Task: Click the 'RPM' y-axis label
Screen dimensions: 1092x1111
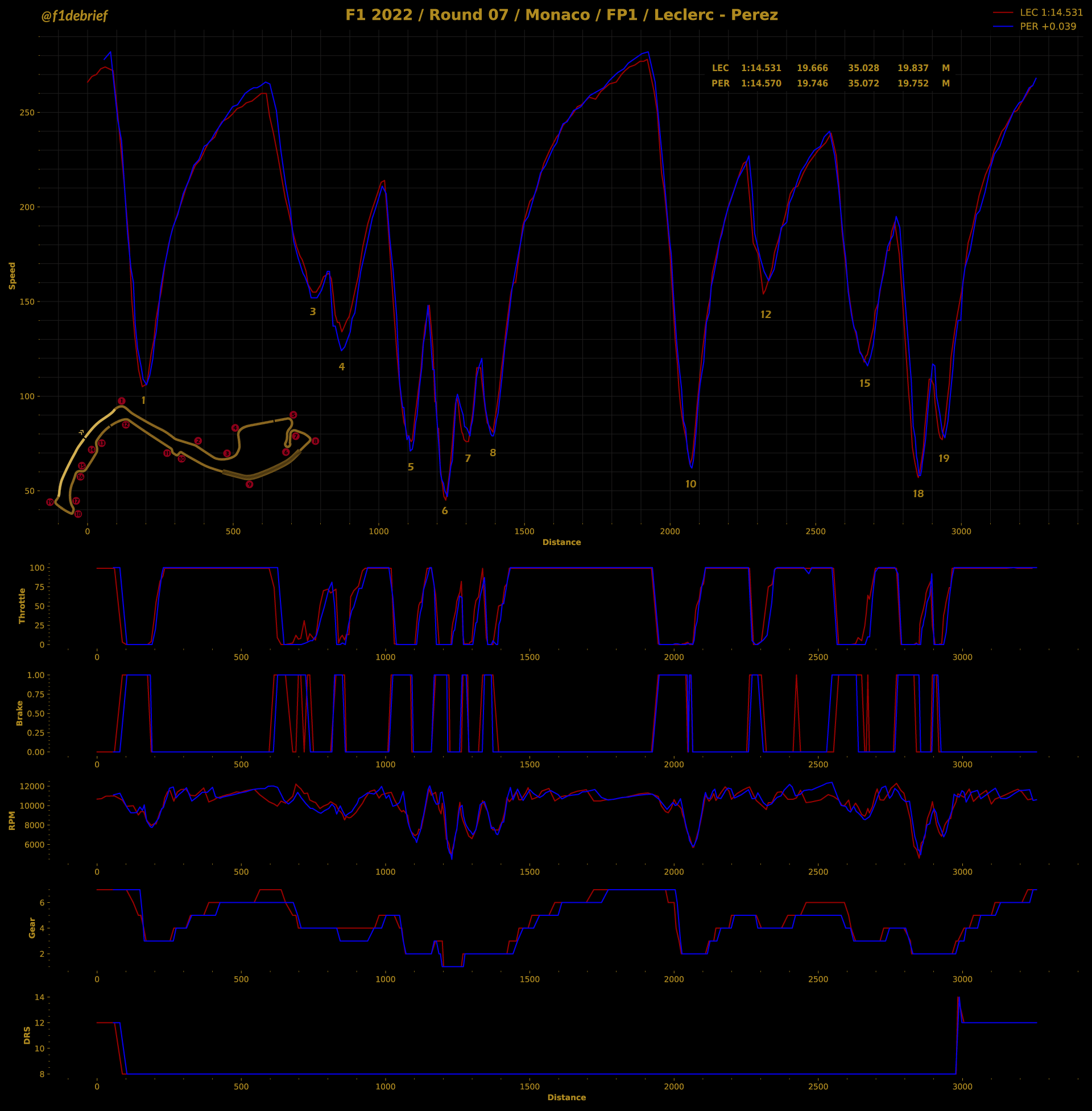Action: pyautogui.click(x=12, y=820)
